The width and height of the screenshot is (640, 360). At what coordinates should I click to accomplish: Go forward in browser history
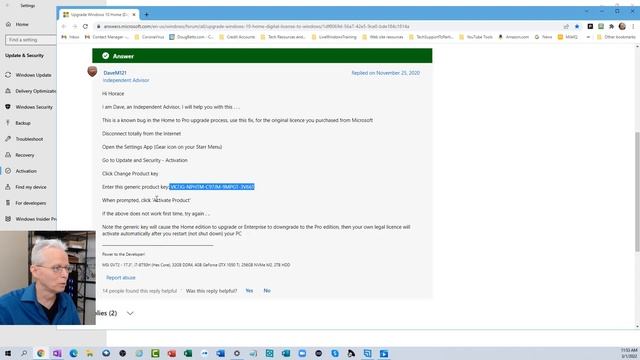point(75,27)
